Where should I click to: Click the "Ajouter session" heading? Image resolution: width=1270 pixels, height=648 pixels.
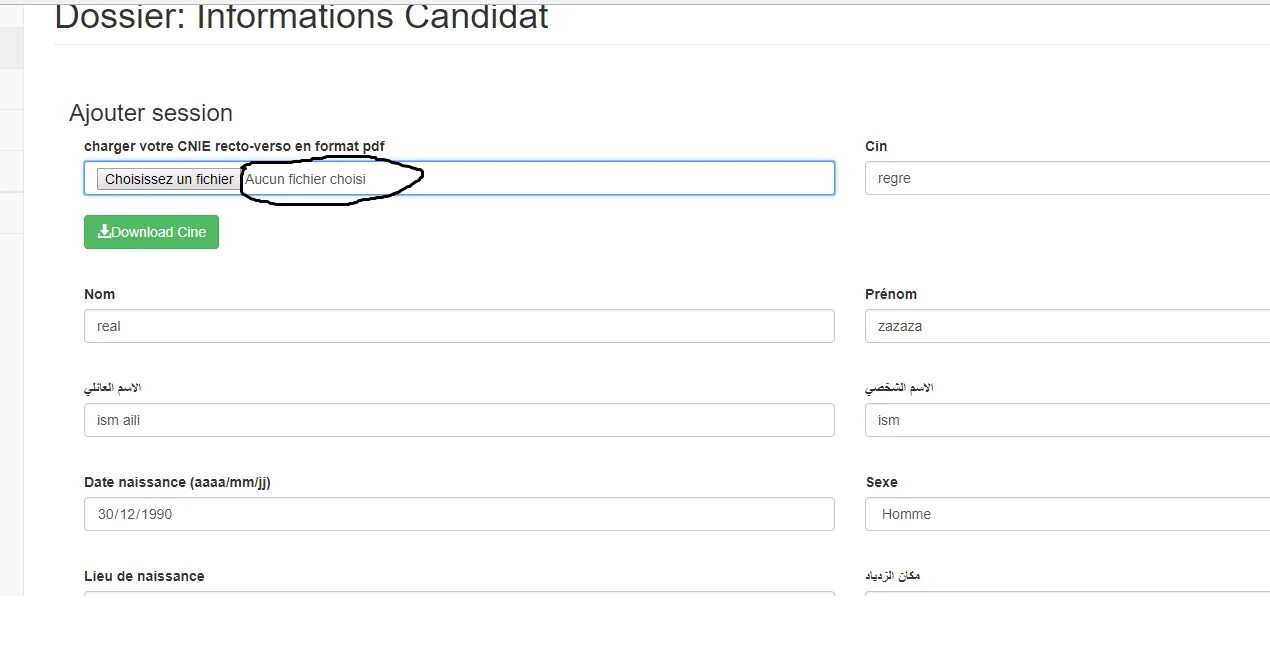coord(151,113)
